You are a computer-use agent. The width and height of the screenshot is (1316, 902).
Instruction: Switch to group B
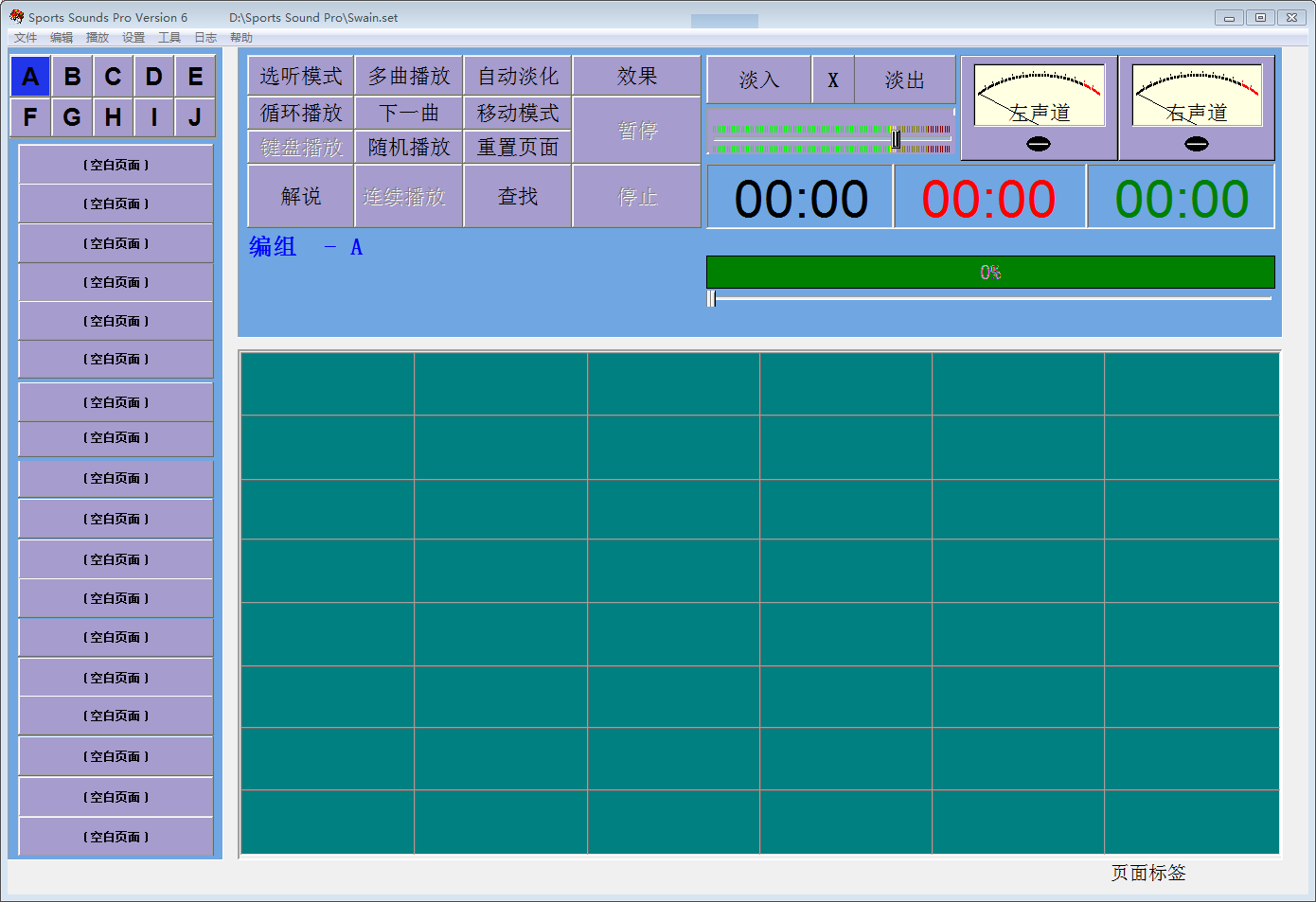click(72, 77)
